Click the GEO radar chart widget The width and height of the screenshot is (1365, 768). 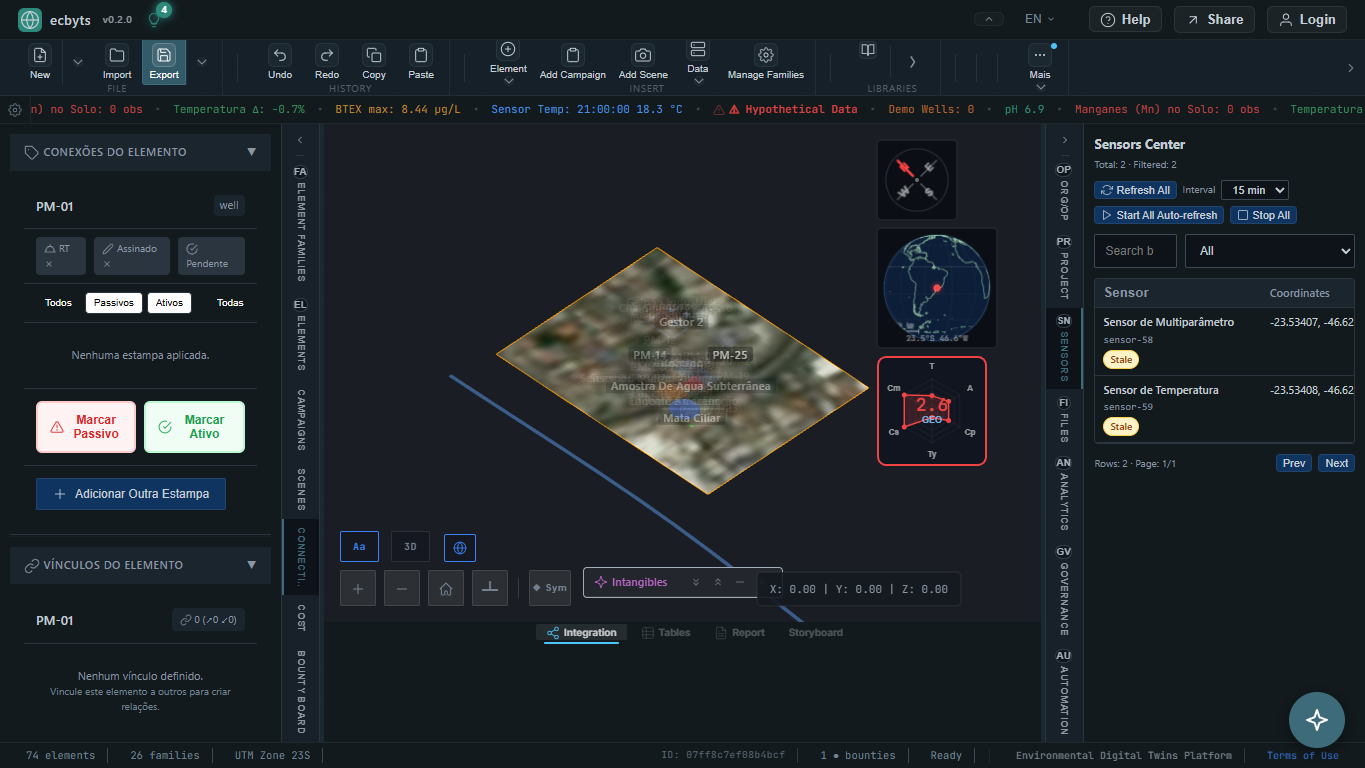(x=932, y=411)
